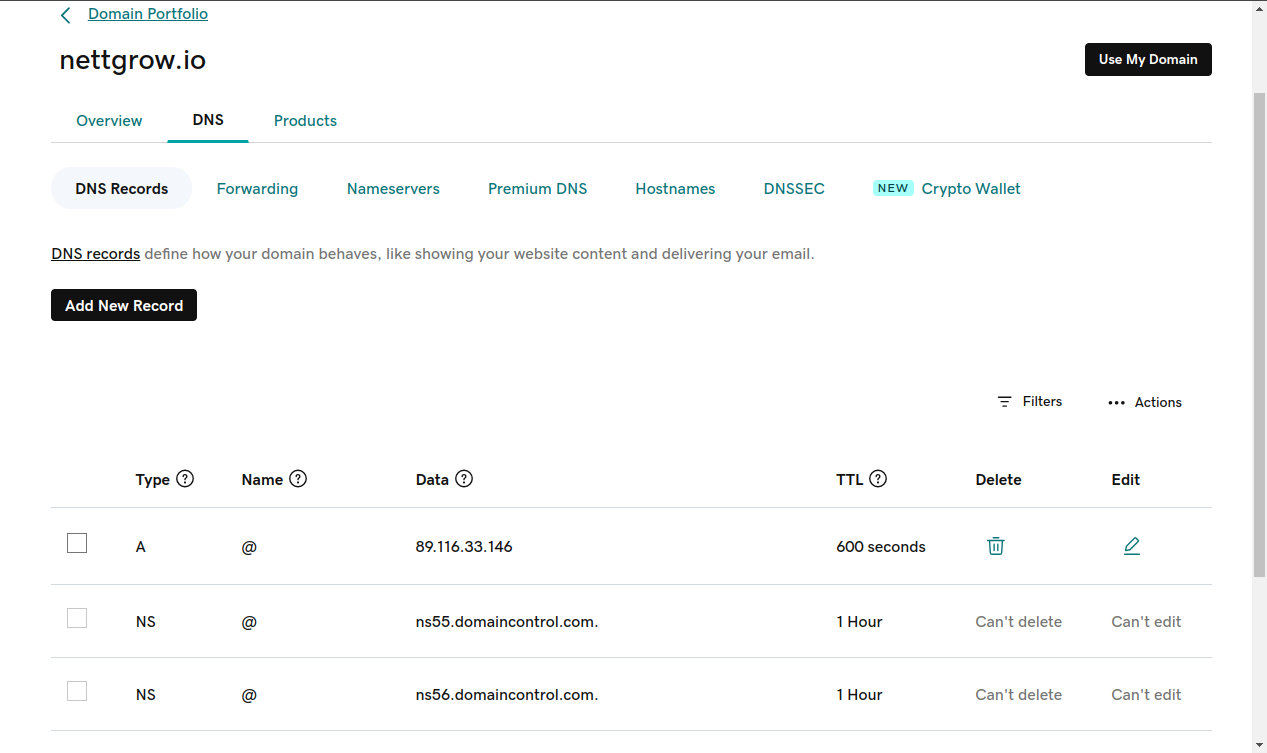1267x753 pixels.
Task: Expand the Actions three-dot menu
Action: (x=1117, y=403)
